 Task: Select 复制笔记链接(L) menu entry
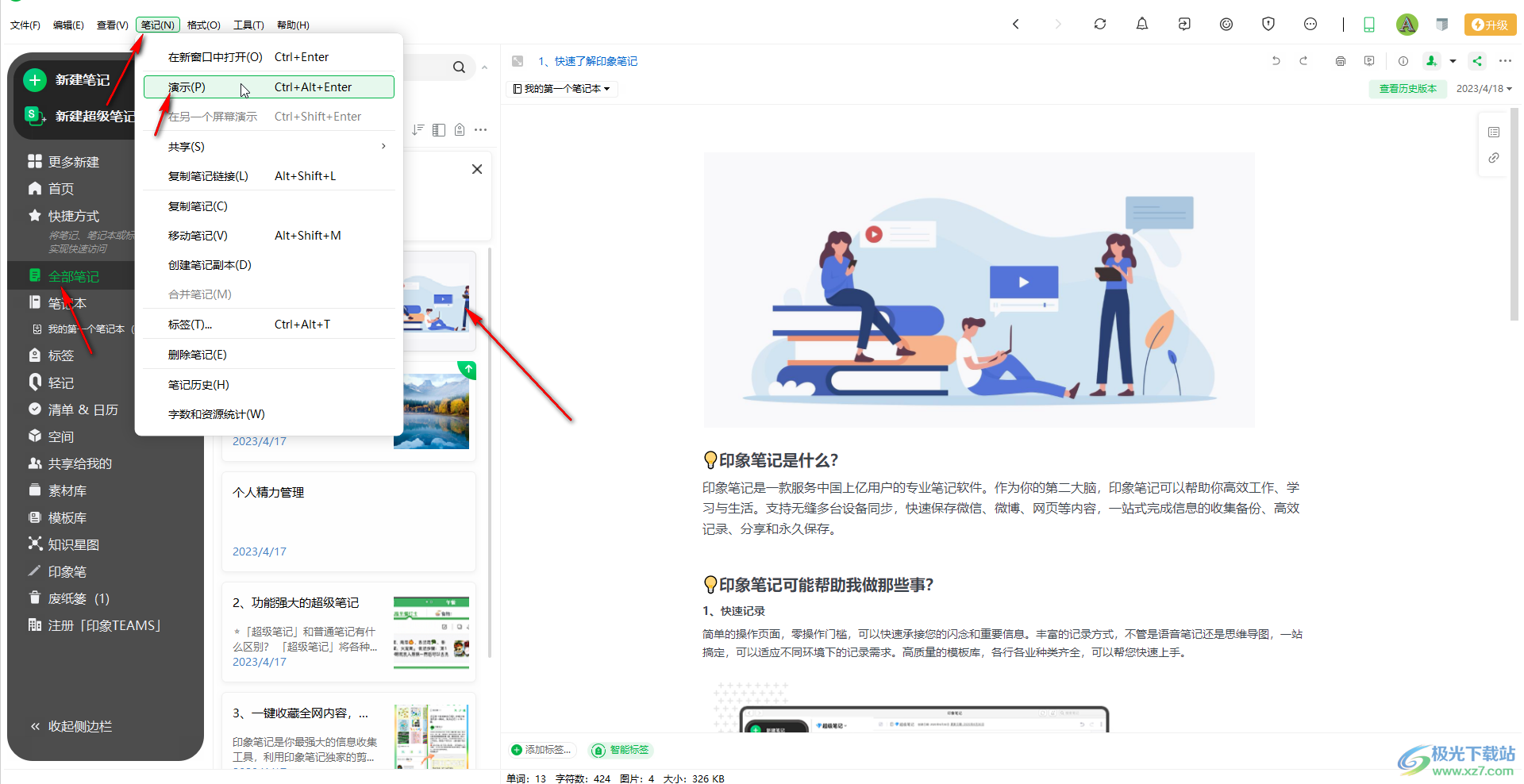268,176
